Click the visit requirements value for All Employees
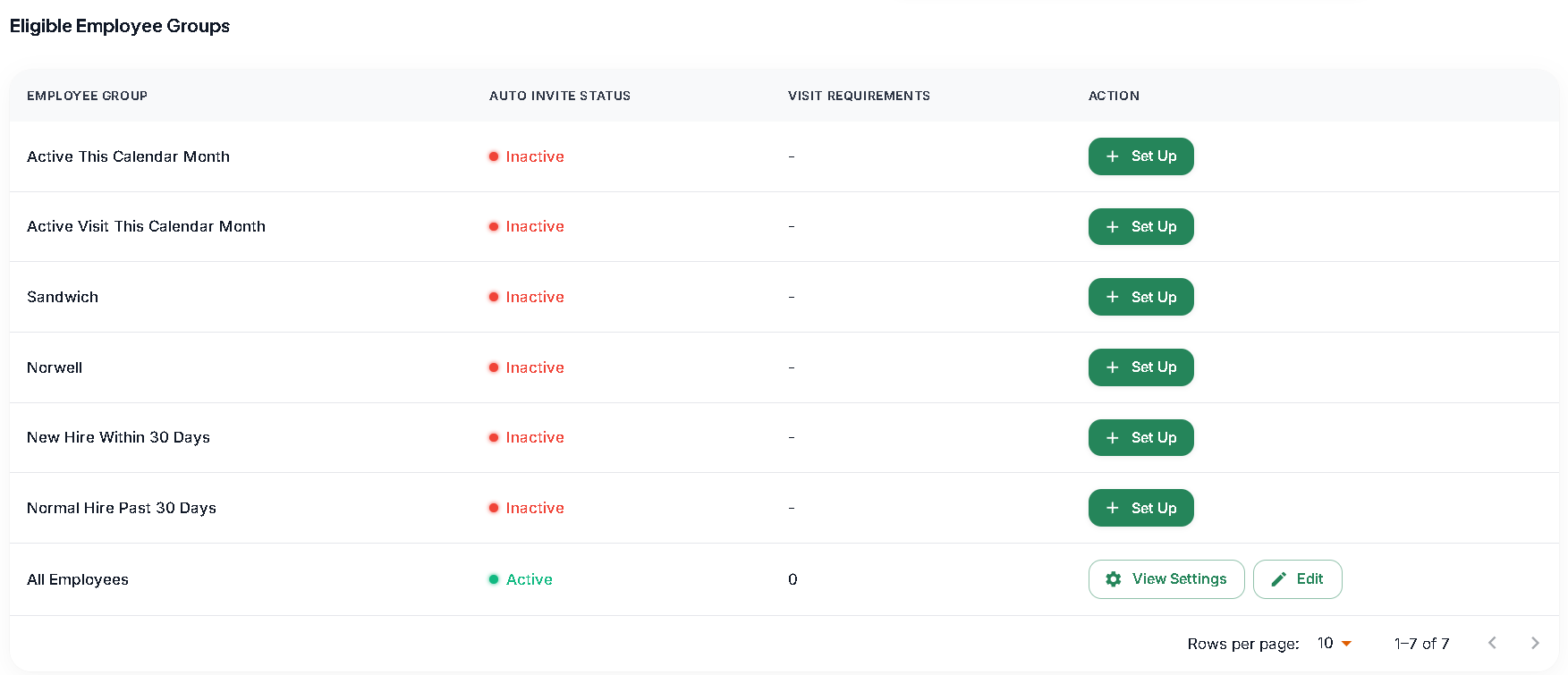The image size is (1568, 675). pyautogui.click(x=792, y=579)
